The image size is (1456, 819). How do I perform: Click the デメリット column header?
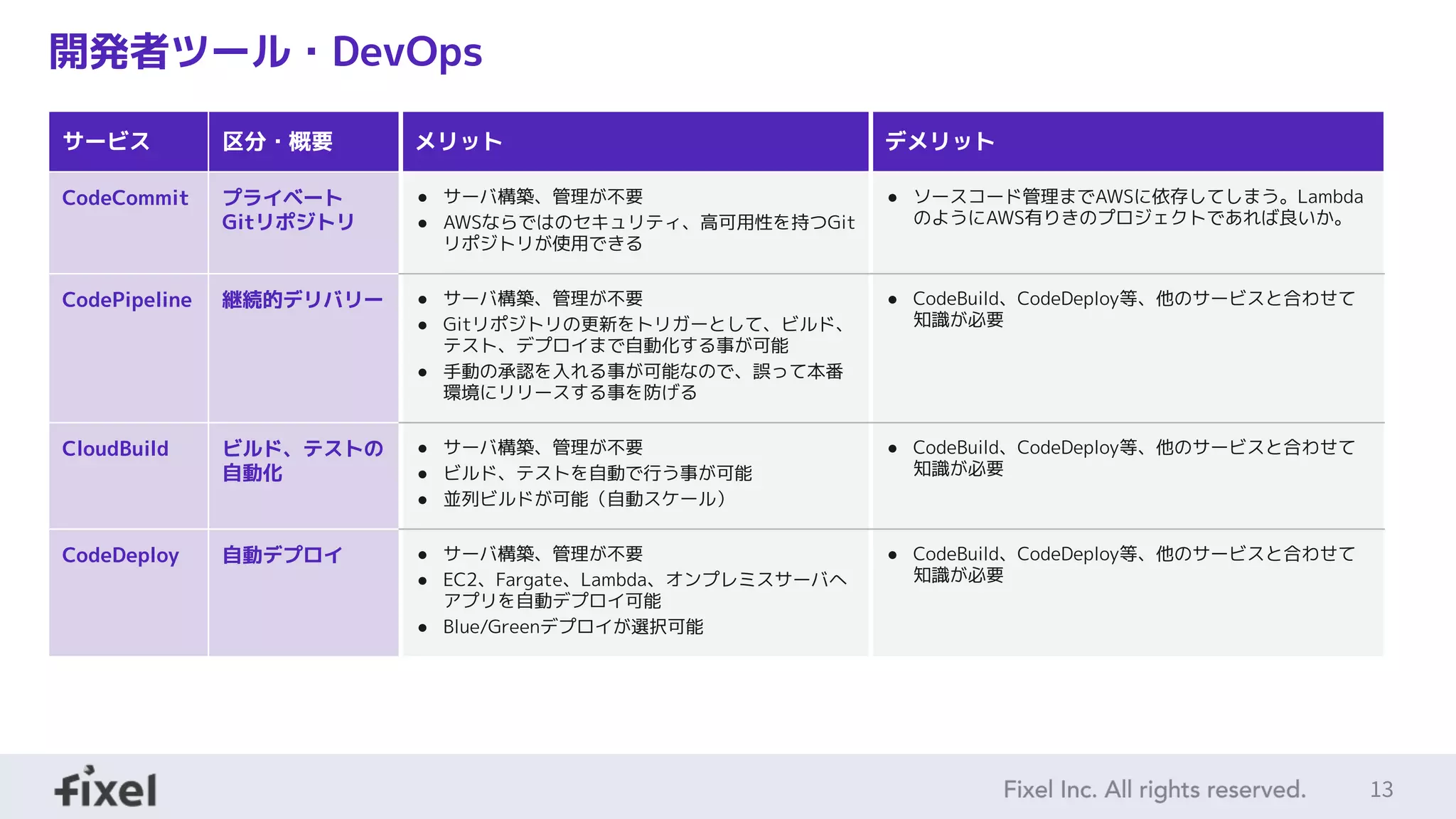point(939,141)
